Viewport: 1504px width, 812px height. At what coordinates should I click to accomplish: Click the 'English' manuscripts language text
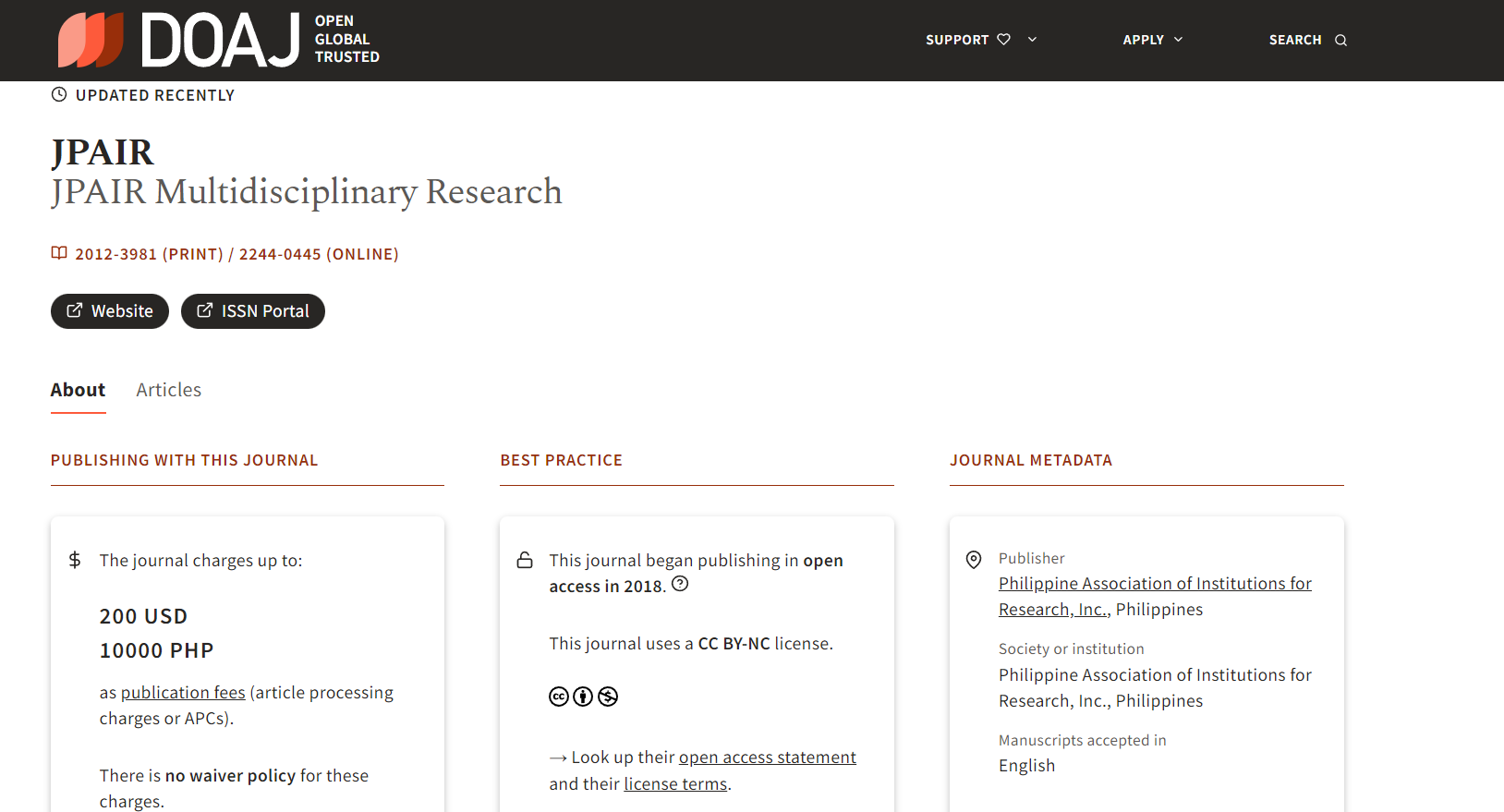[x=1027, y=766]
